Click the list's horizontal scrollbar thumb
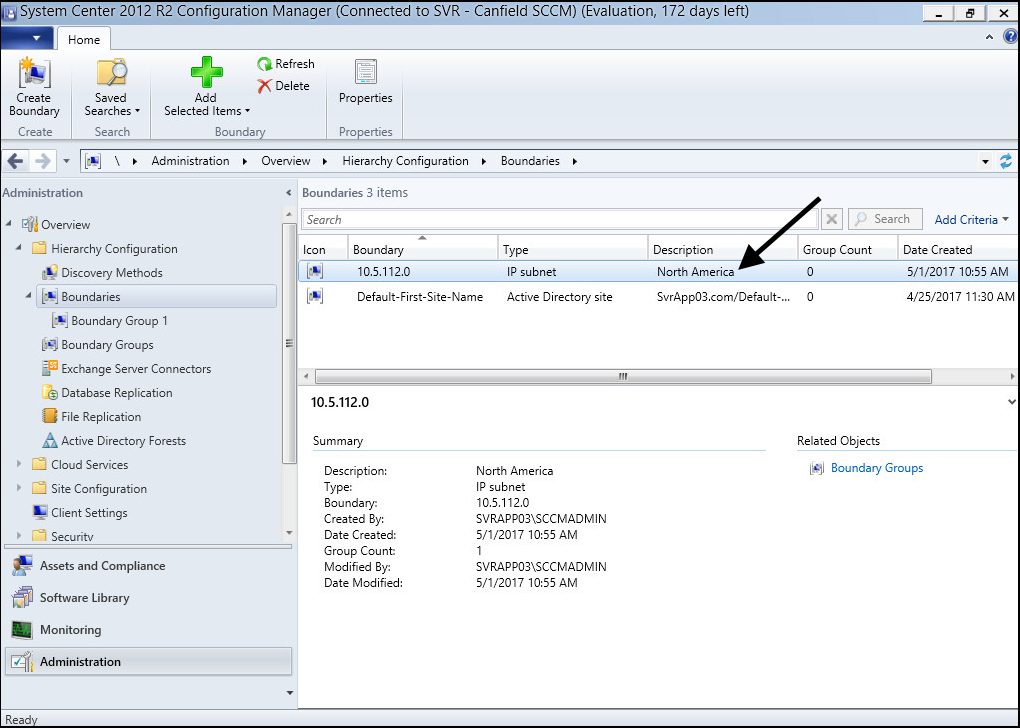The image size is (1020, 728). 623,376
